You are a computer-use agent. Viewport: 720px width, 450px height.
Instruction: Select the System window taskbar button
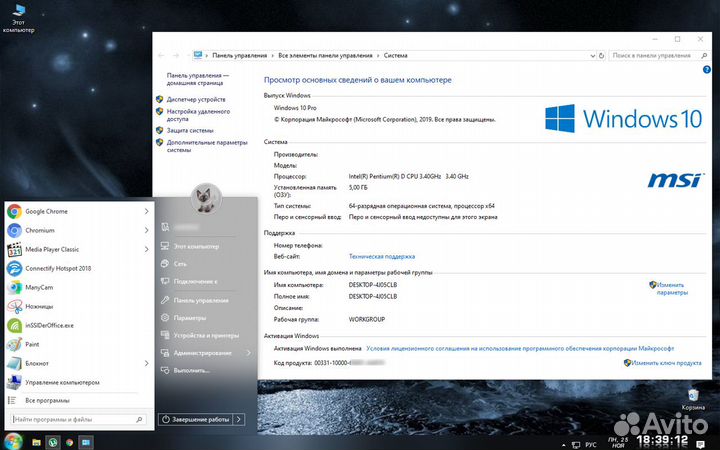(86, 443)
